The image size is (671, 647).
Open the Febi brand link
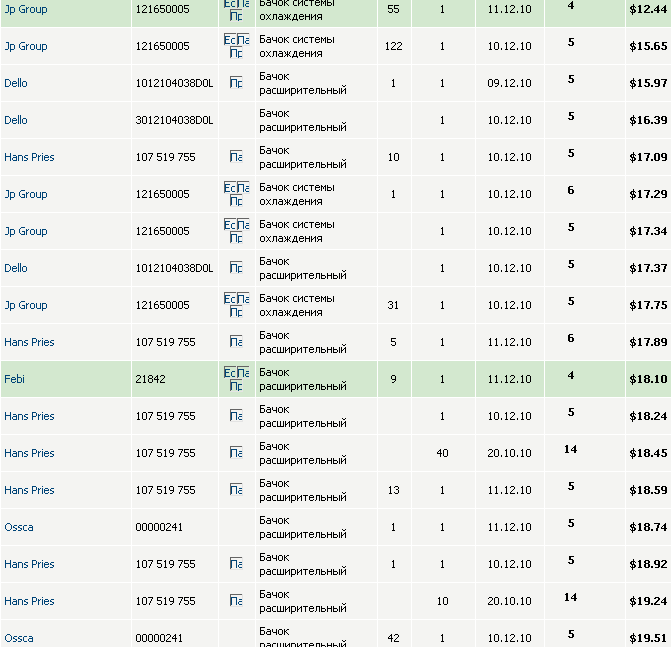15,379
